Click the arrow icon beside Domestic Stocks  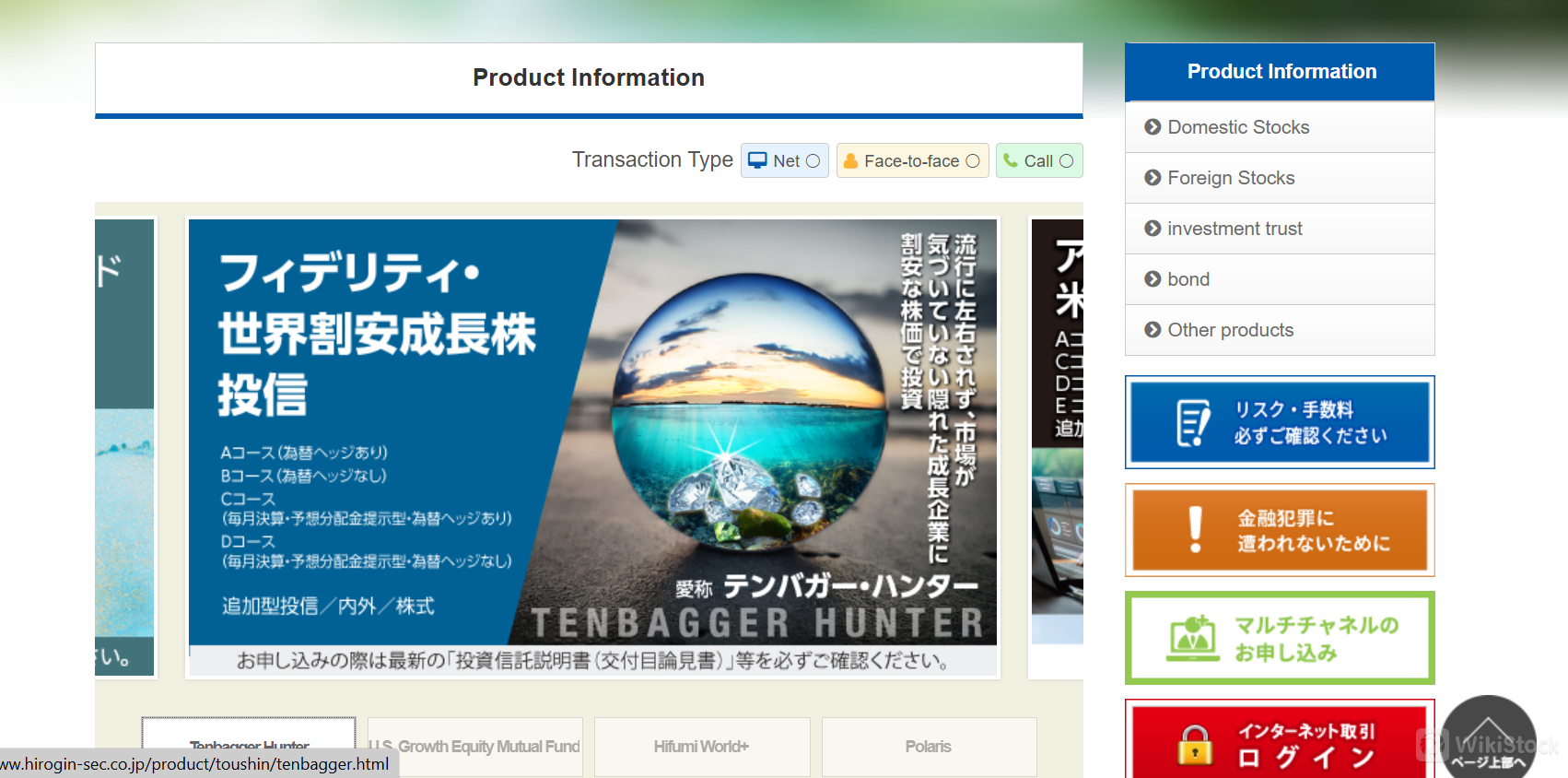pyautogui.click(x=1153, y=127)
